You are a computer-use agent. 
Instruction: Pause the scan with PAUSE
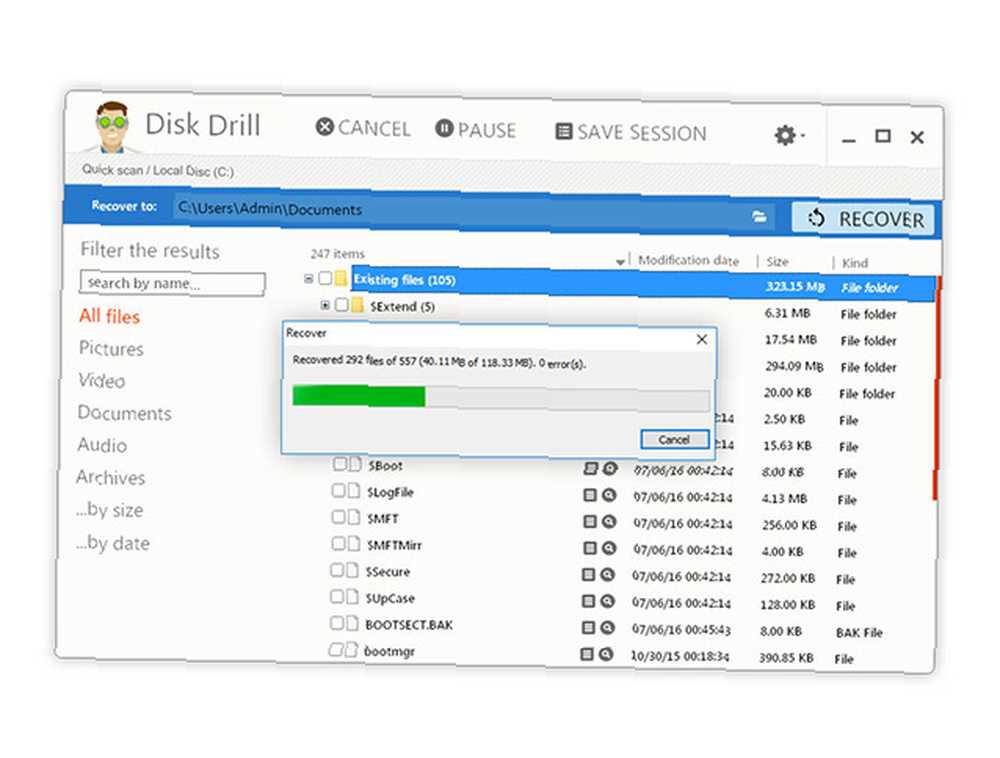476,129
